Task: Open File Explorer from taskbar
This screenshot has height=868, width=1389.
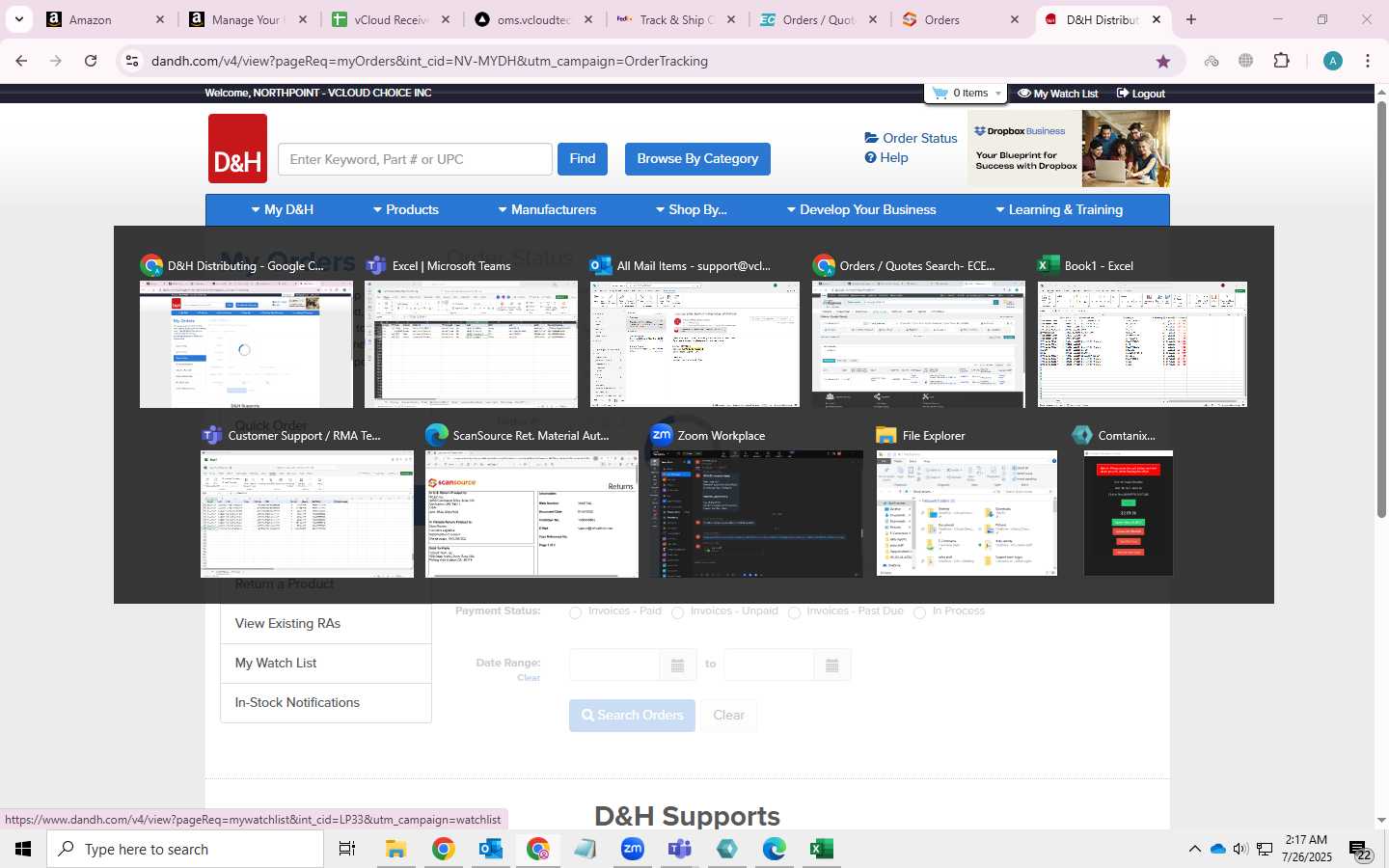Action: [395, 849]
